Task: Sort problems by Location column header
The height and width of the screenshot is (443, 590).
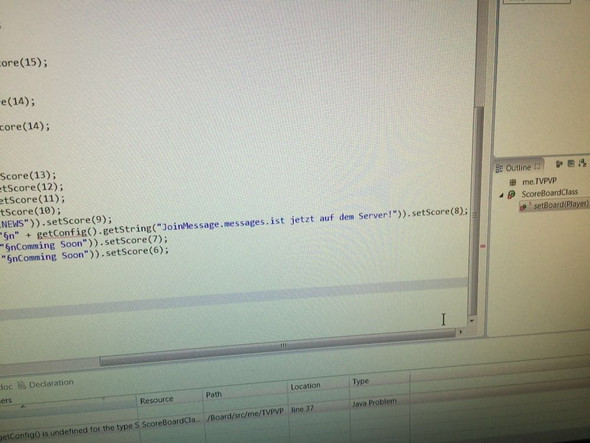Action: pyautogui.click(x=305, y=386)
